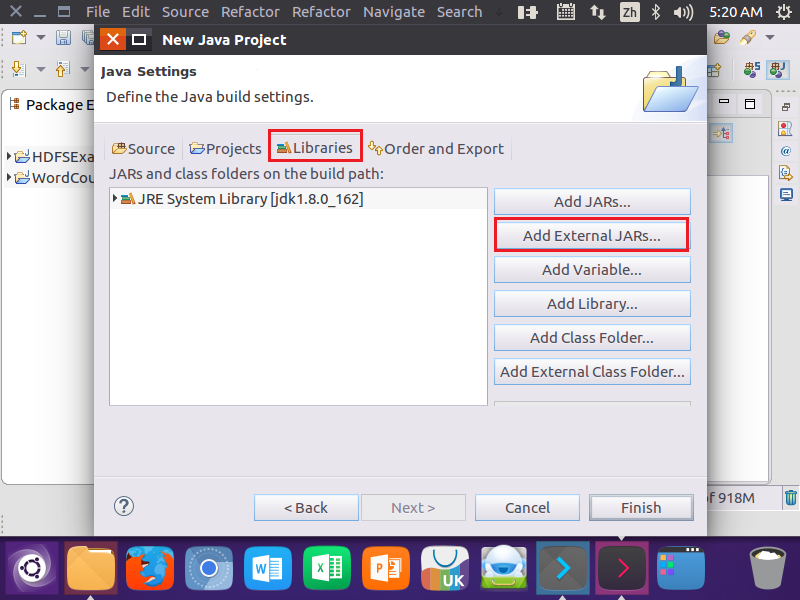Click Add External JARs... button
This screenshot has width=800, height=600.
pyautogui.click(x=592, y=236)
